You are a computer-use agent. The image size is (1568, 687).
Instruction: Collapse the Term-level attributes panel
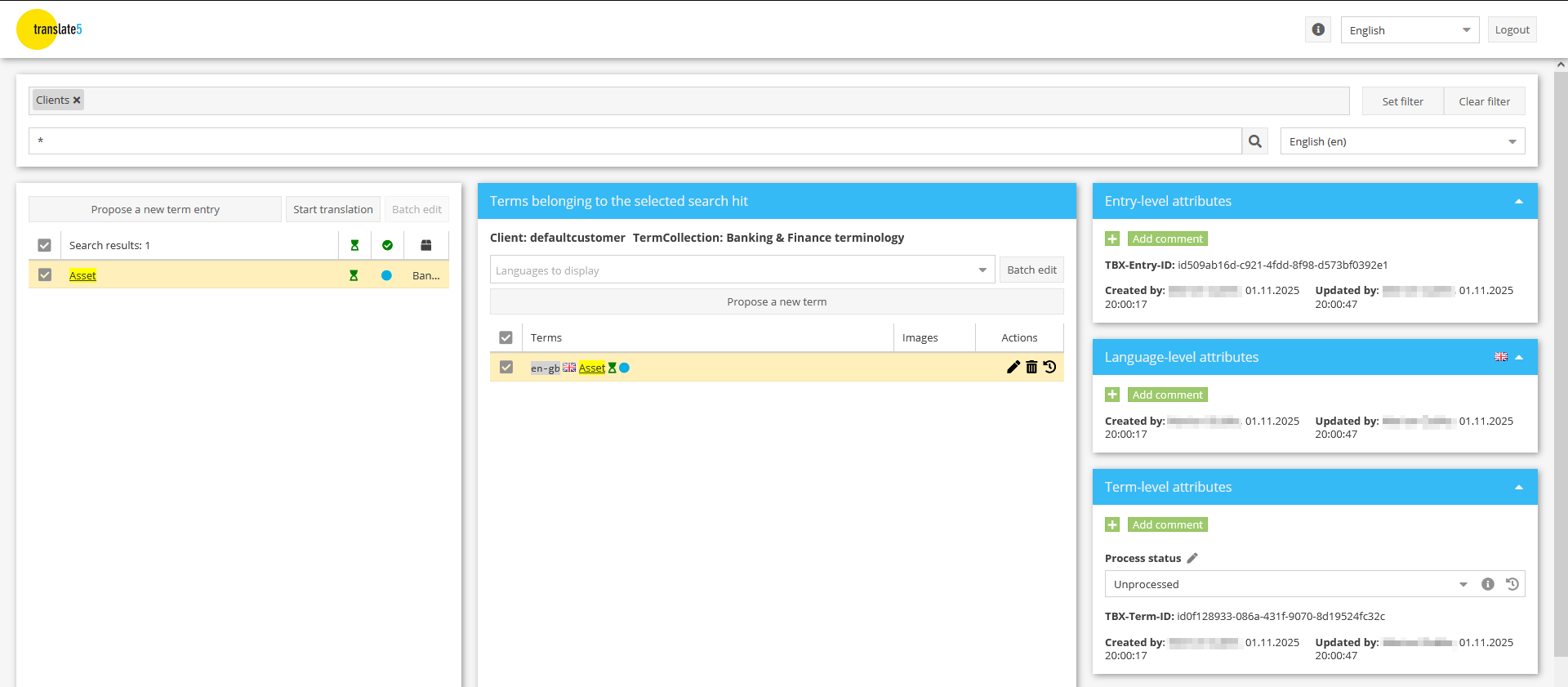tap(1519, 487)
